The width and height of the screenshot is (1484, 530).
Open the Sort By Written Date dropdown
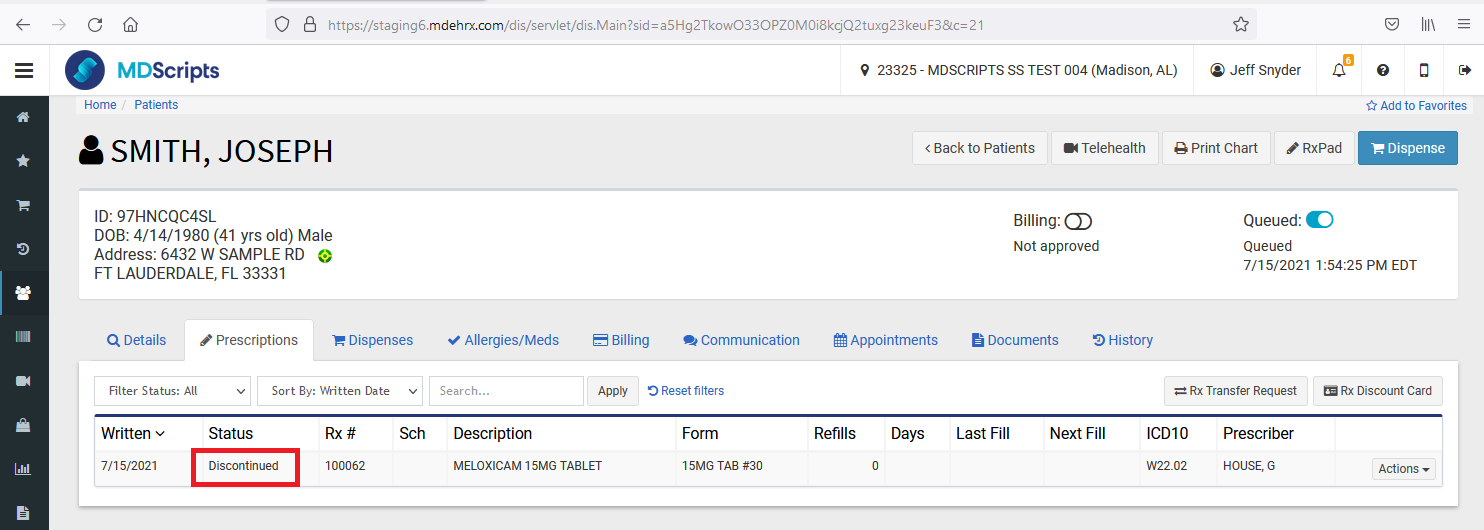click(x=340, y=391)
